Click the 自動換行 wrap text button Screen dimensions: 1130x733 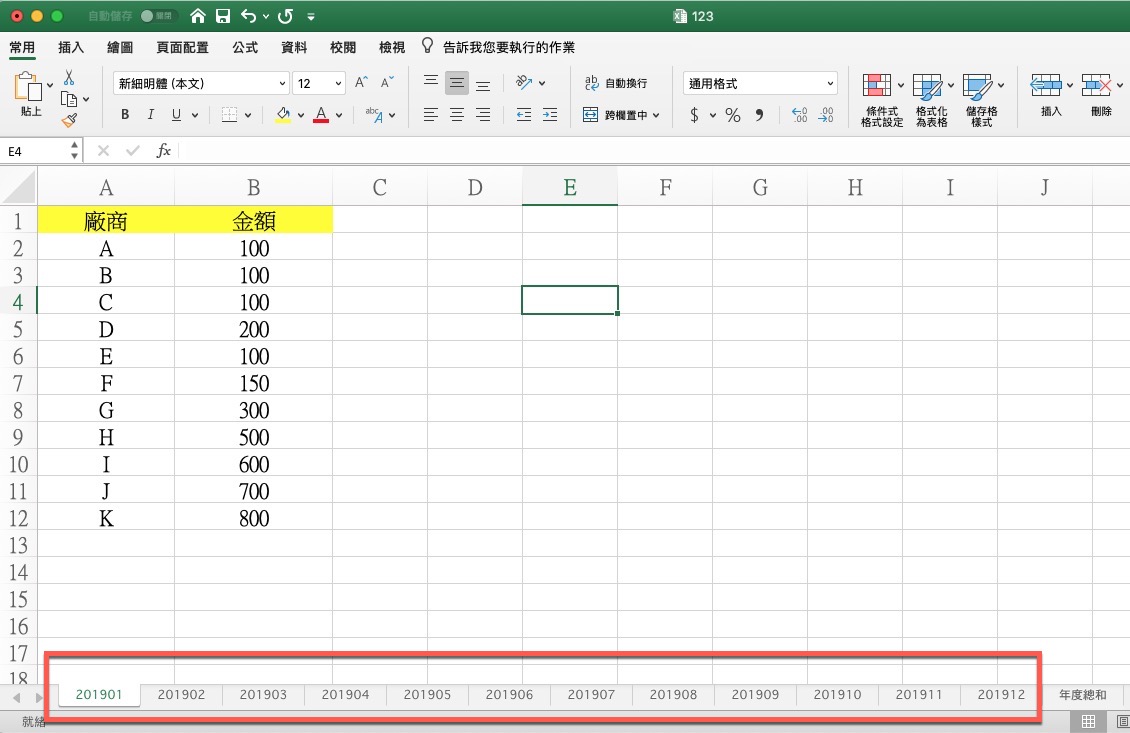616,83
